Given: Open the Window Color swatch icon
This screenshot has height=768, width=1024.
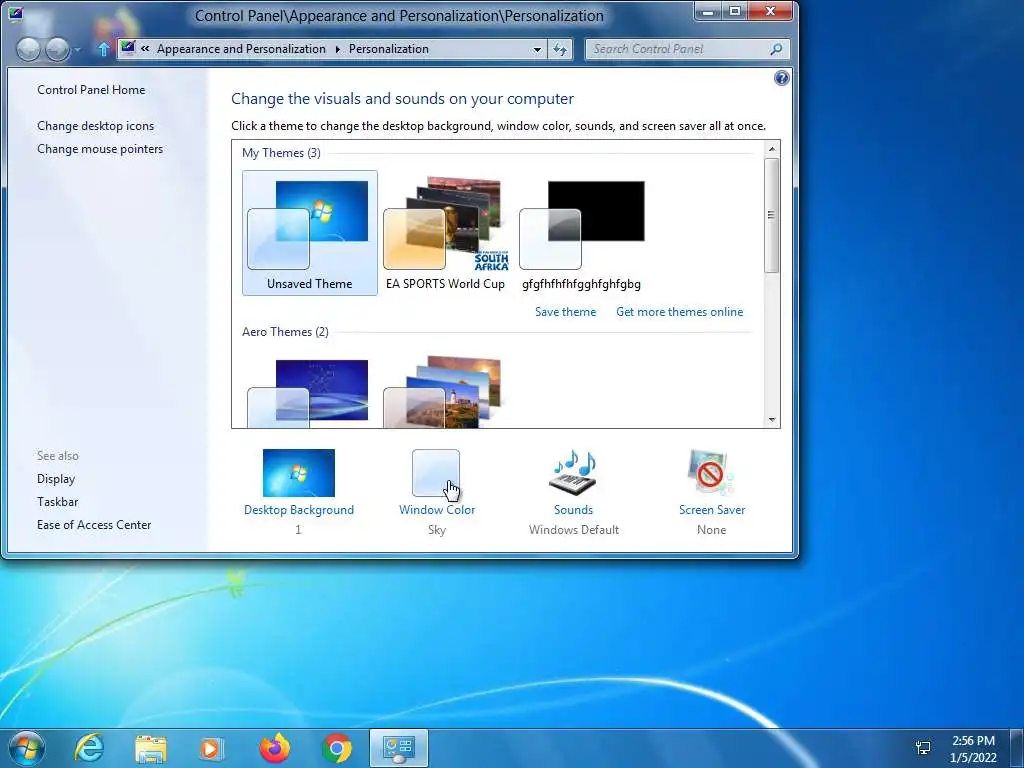Looking at the screenshot, I should click(436, 473).
